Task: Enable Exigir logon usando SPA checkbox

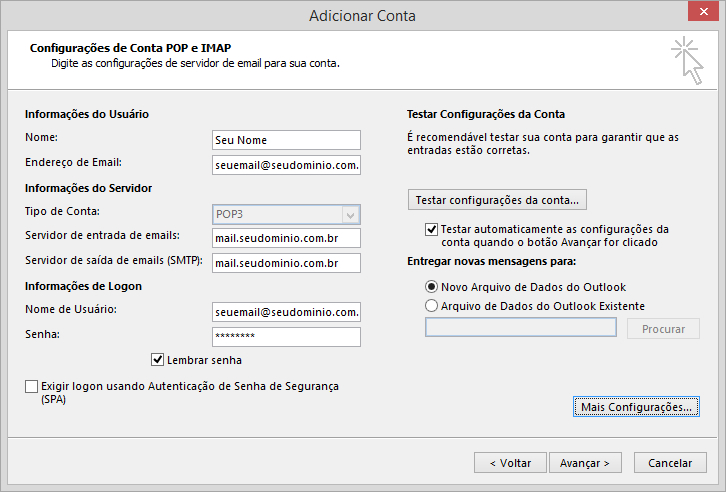Action: 31,386
